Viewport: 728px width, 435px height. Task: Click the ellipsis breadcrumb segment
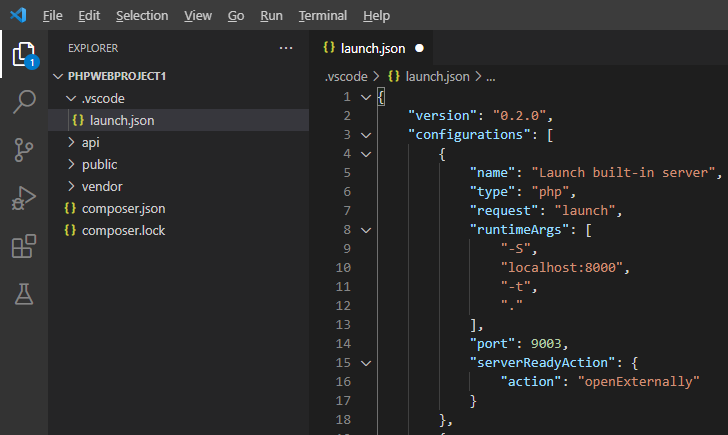point(491,76)
